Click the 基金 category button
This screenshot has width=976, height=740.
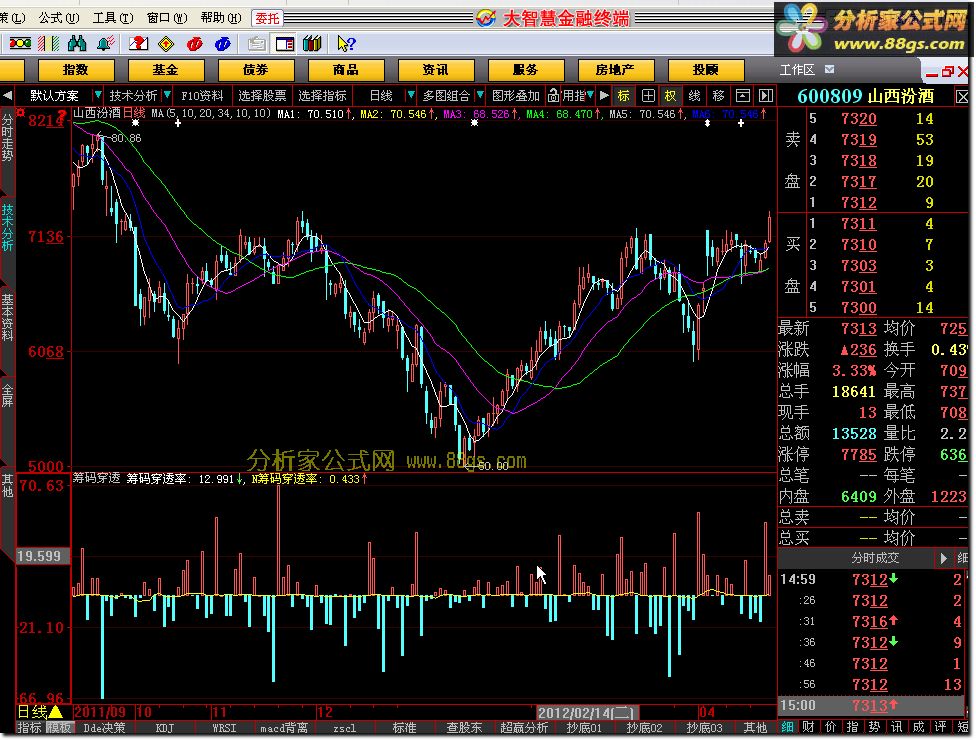(x=166, y=70)
